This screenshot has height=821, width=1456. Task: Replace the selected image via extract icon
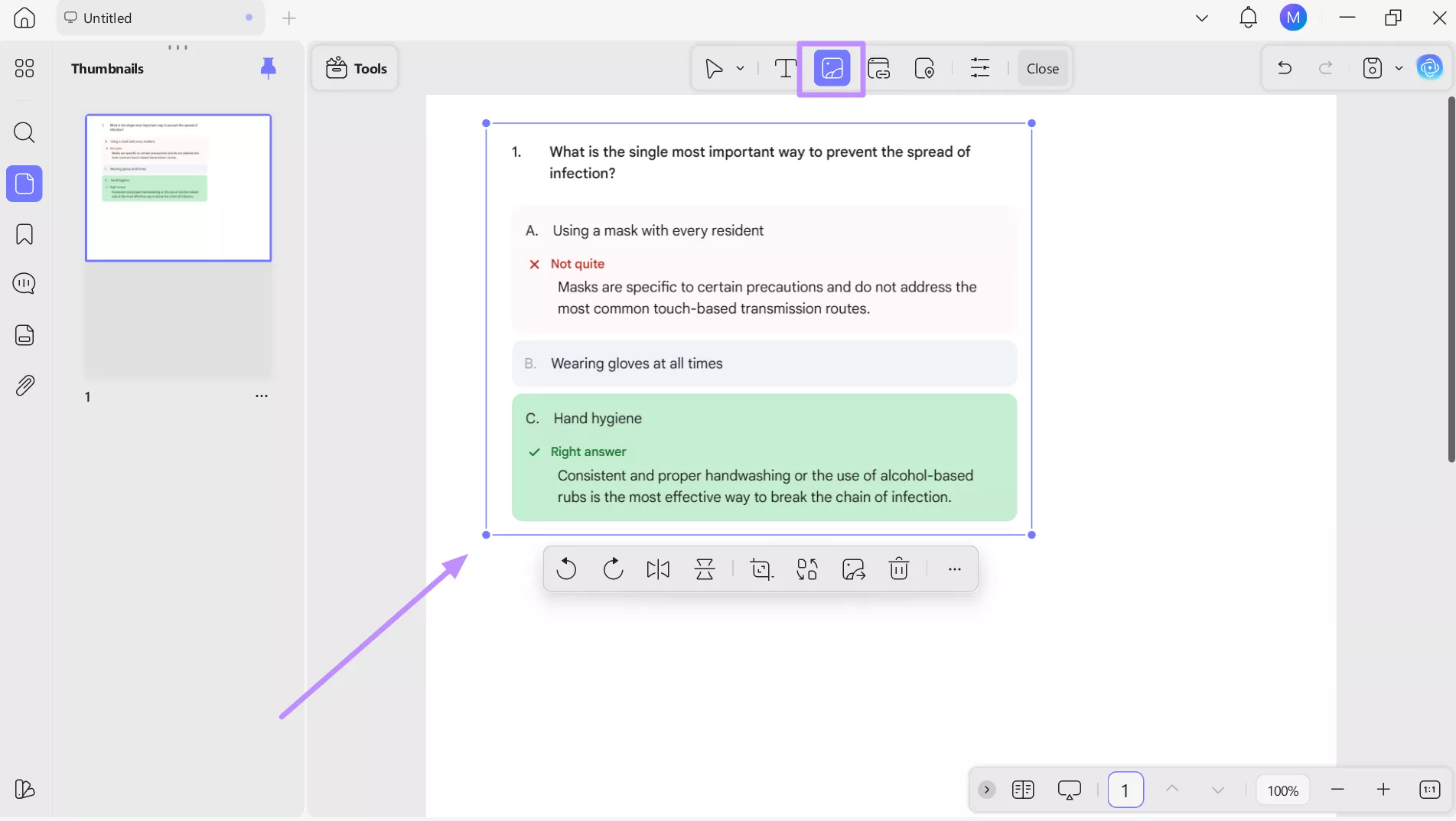pos(852,569)
